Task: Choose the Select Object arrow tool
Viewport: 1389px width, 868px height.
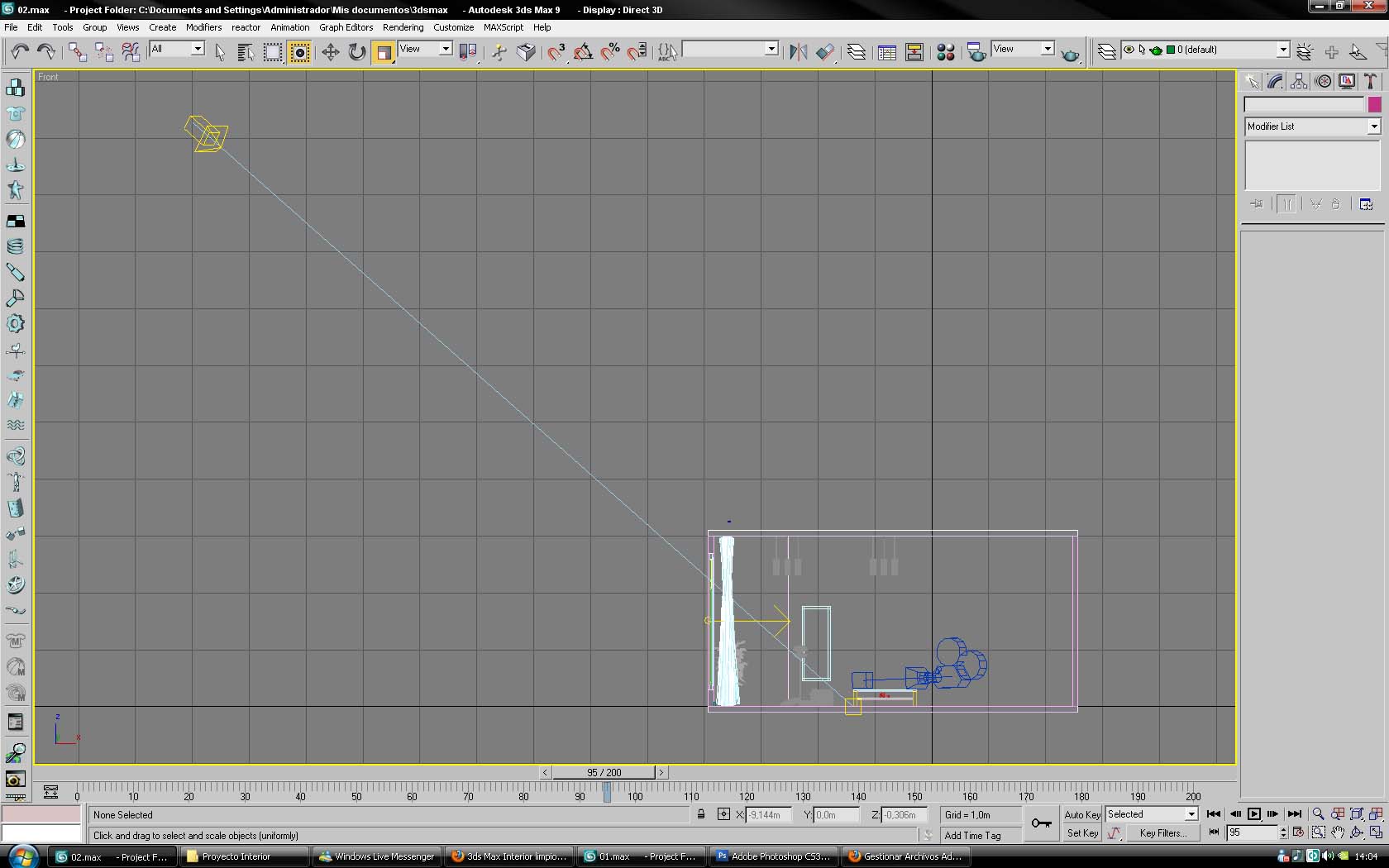Action: (x=219, y=52)
